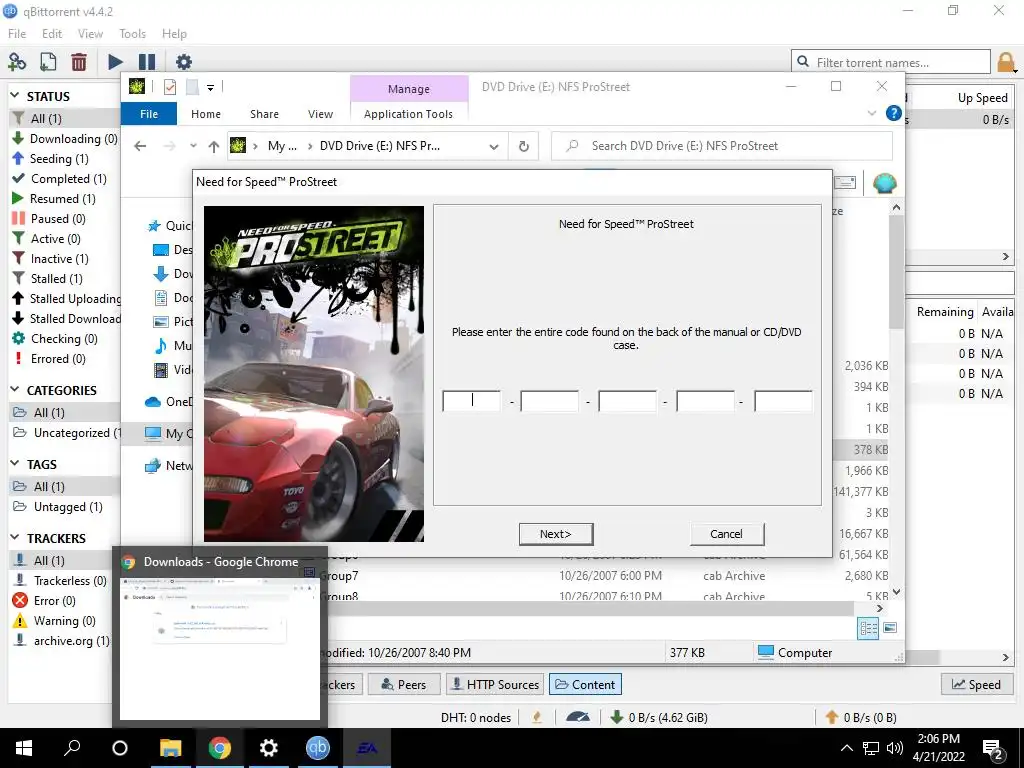Click the alternative speed limits speedometer icon
The image size is (1024, 768).
coord(578,717)
